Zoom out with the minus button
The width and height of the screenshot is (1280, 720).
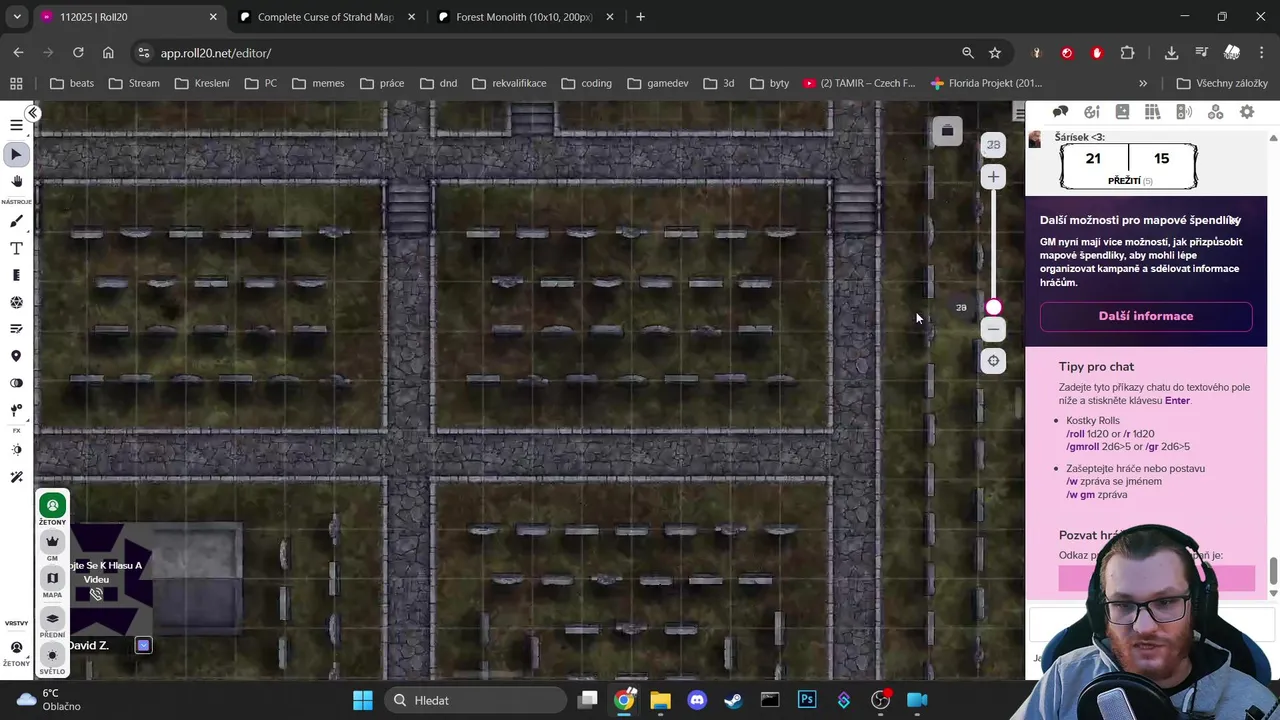pyautogui.click(x=993, y=329)
